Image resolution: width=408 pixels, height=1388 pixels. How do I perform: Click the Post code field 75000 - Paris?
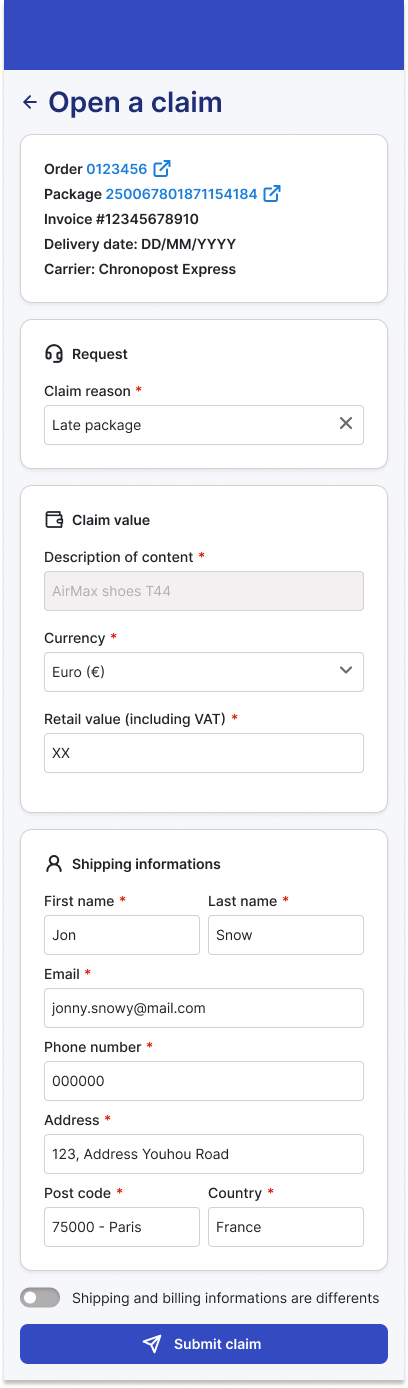tap(122, 1227)
